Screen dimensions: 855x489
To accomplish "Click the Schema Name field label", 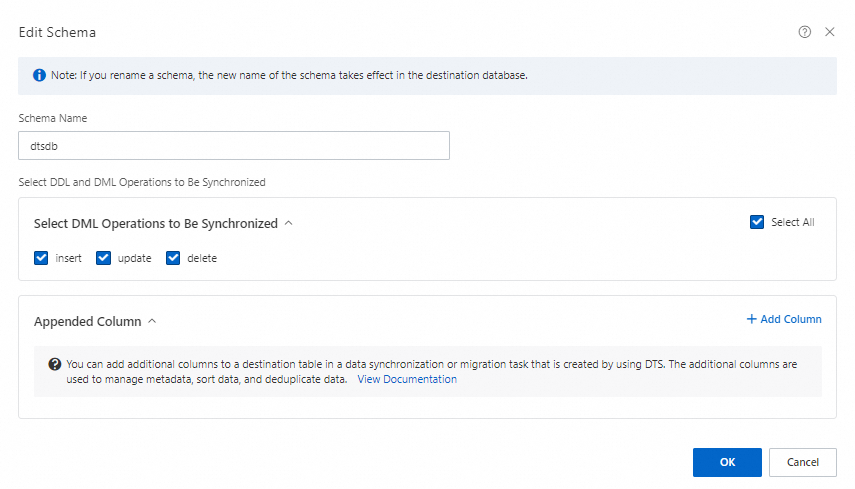I will pyautogui.click(x=53, y=118).
